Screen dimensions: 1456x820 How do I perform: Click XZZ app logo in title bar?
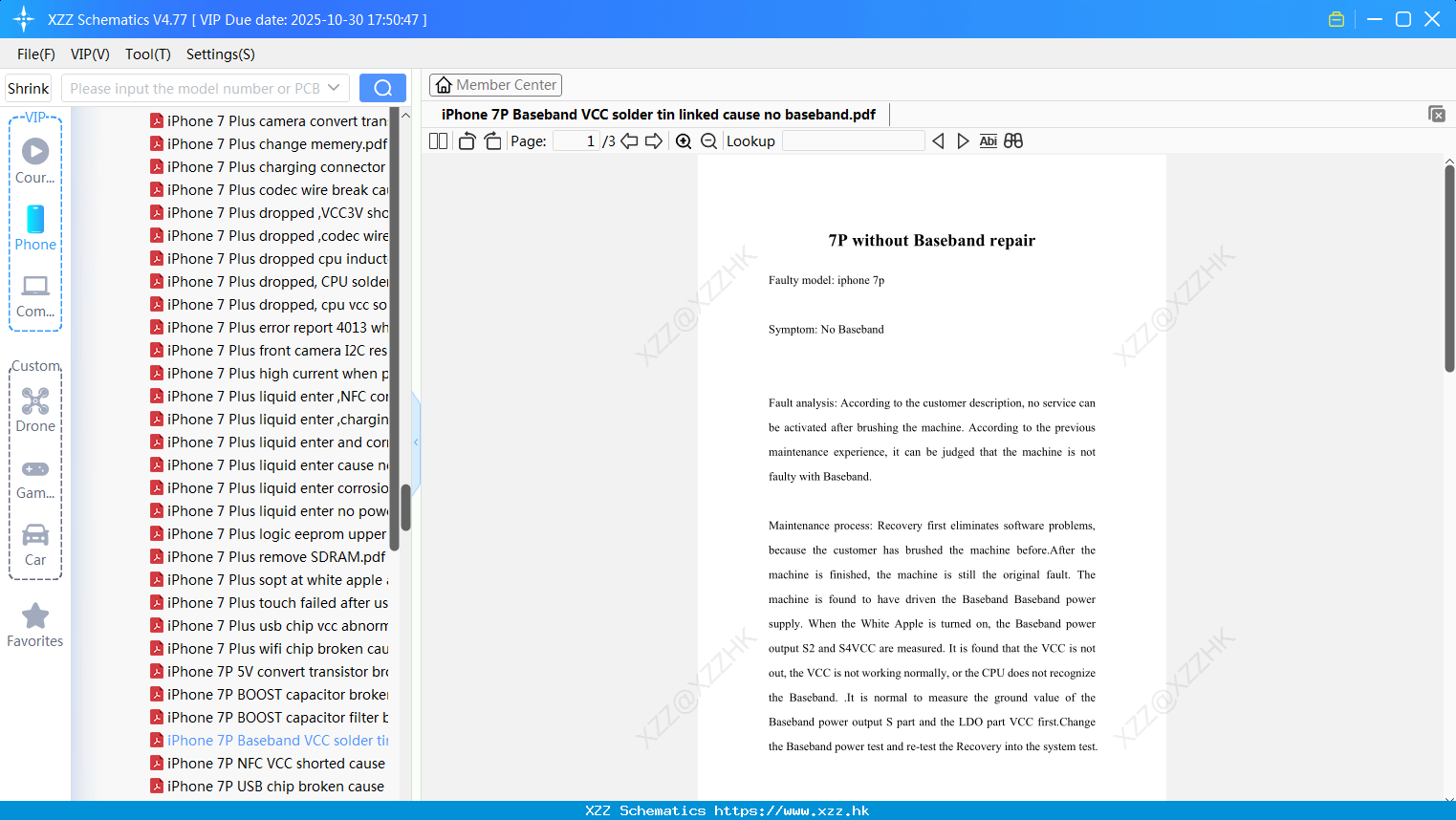click(24, 19)
